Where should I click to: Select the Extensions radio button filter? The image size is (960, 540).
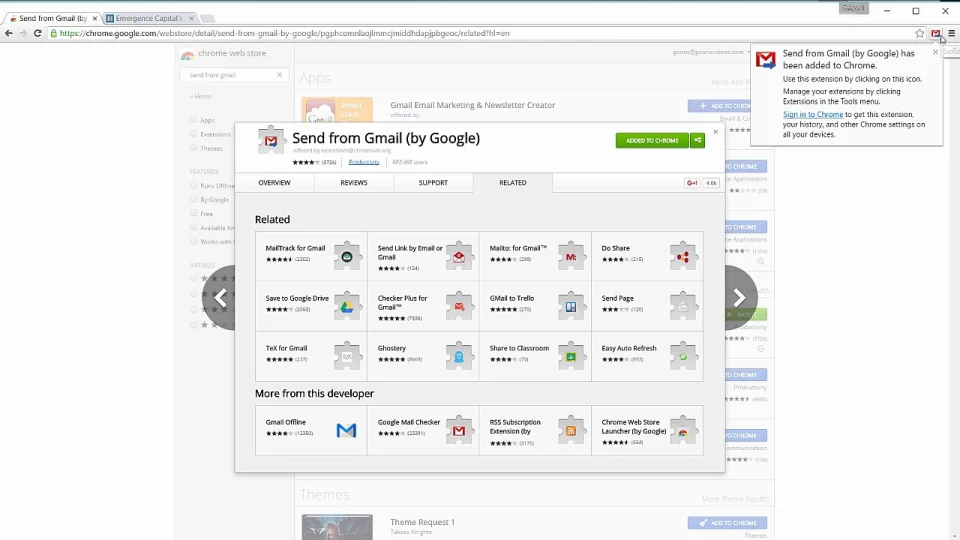coord(194,134)
